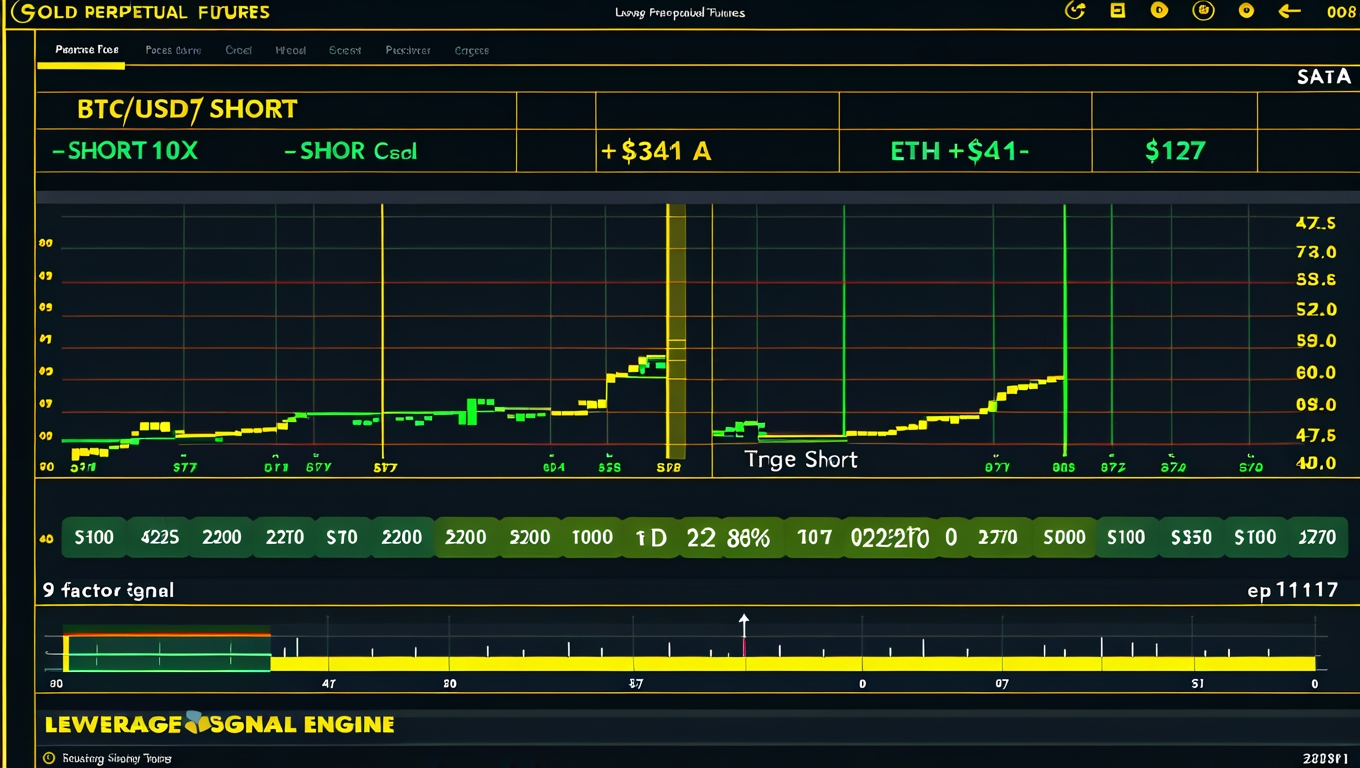Click the small status icon in bottom-left footer
Viewport: 1360px width, 768px height.
click(49, 758)
